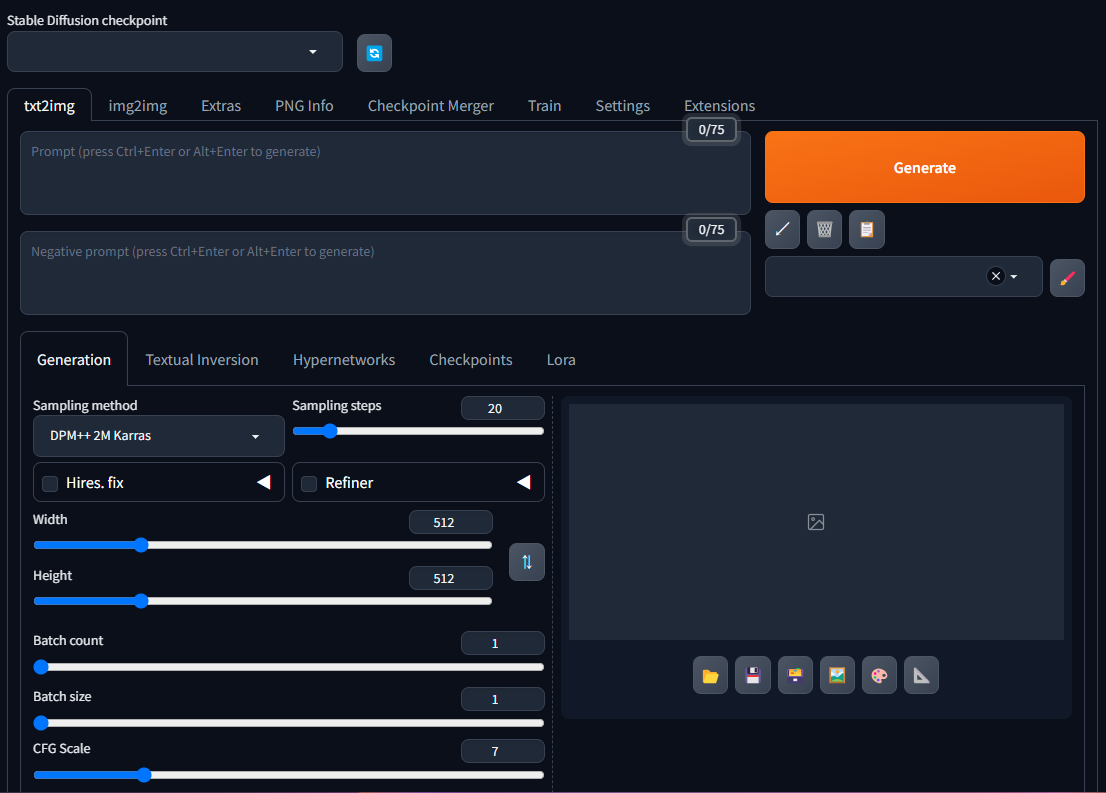
Task: Enable the Refiner checkbox
Action: coord(308,483)
